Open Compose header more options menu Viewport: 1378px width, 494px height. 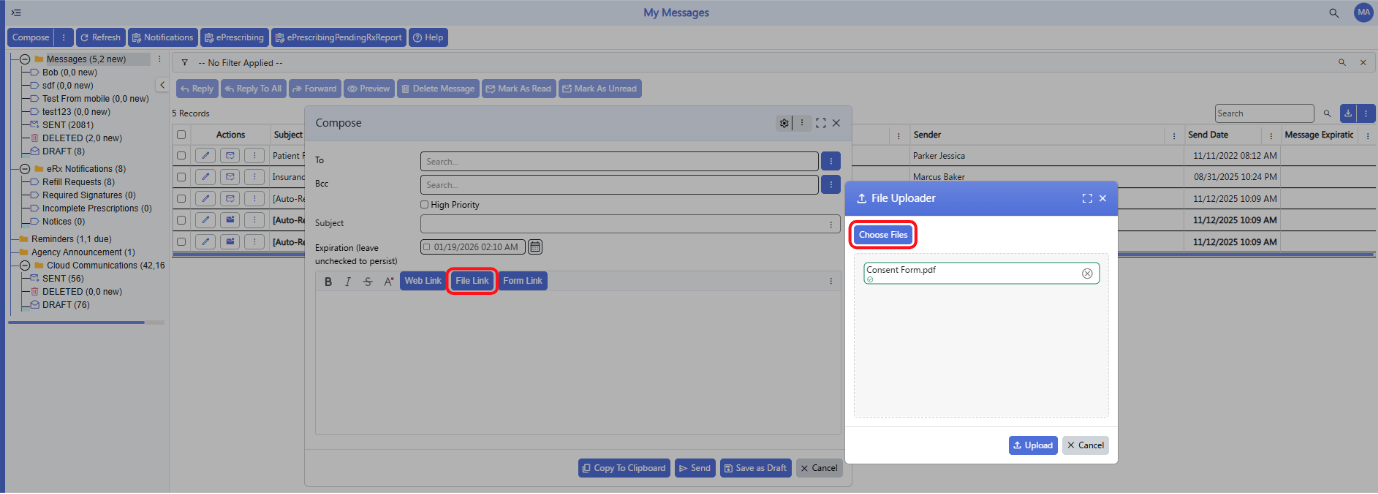[x=802, y=123]
